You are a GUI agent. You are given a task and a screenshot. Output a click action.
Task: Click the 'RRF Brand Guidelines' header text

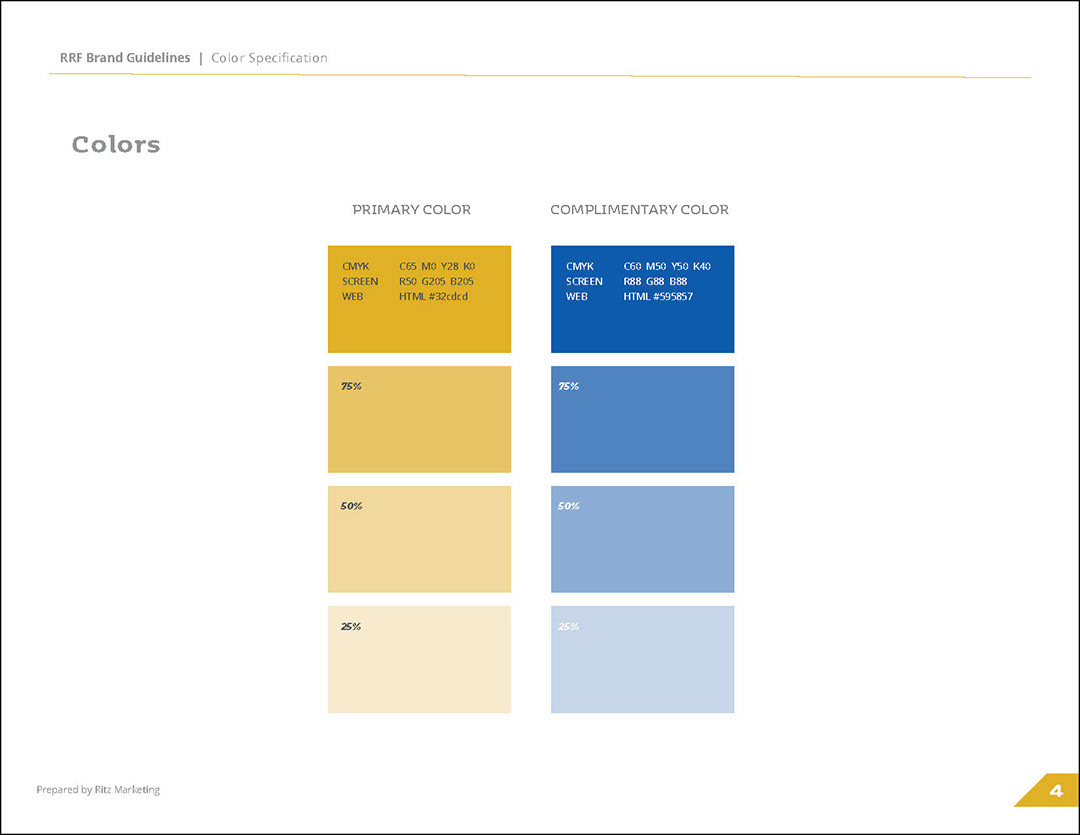point(125,58)
